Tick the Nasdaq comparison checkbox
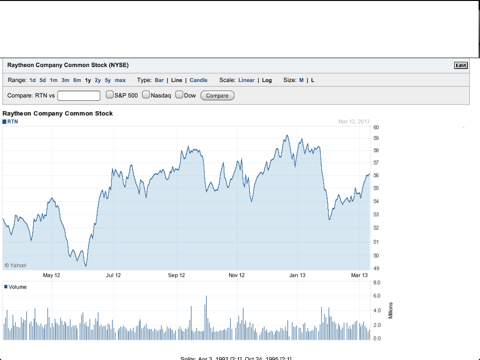 coord(146,95)
